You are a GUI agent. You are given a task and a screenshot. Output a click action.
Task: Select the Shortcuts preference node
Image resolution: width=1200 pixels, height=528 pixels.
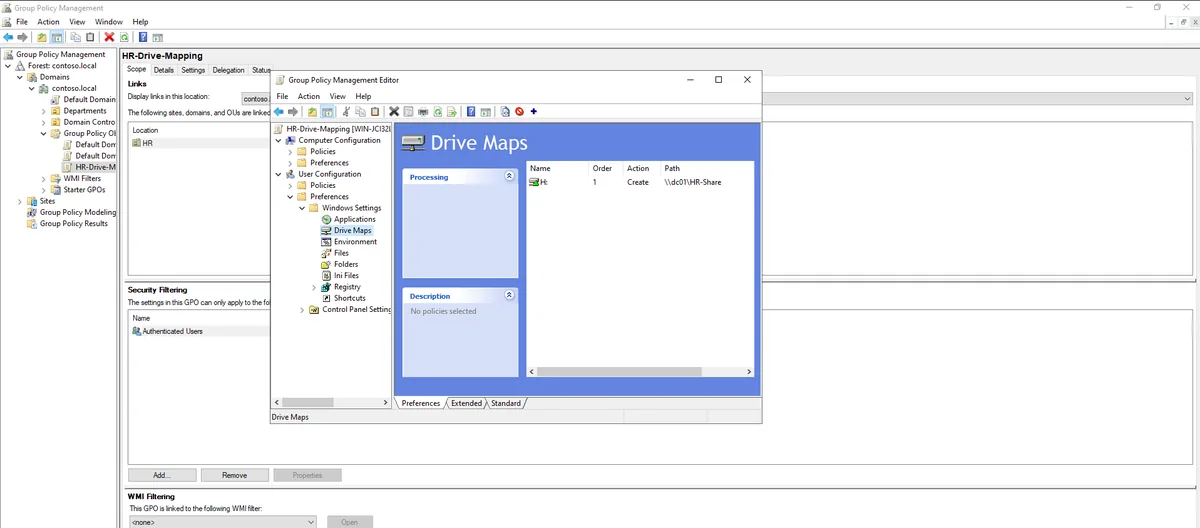coord(350,298)
